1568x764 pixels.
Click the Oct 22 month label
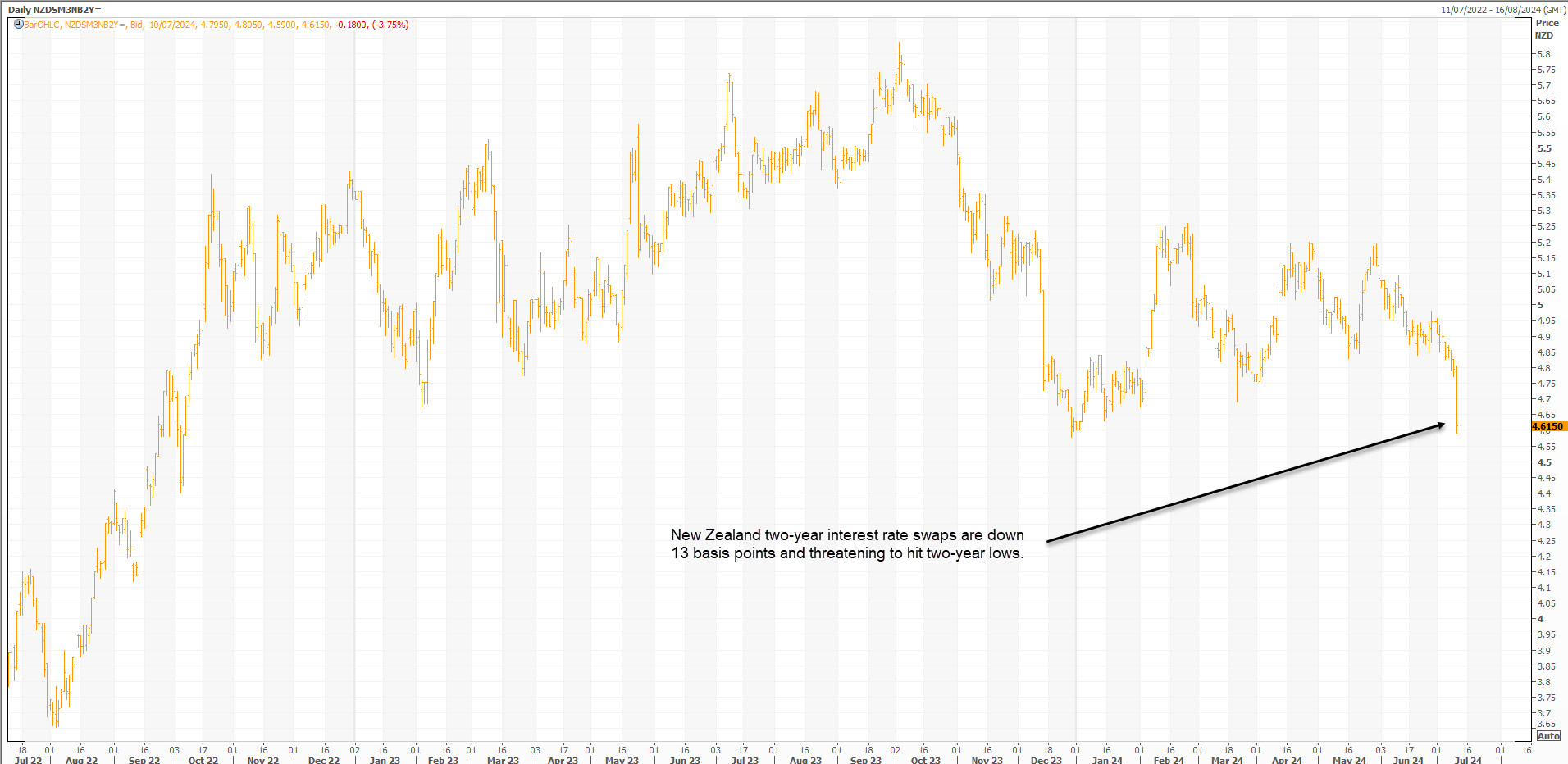pos(203,760)
